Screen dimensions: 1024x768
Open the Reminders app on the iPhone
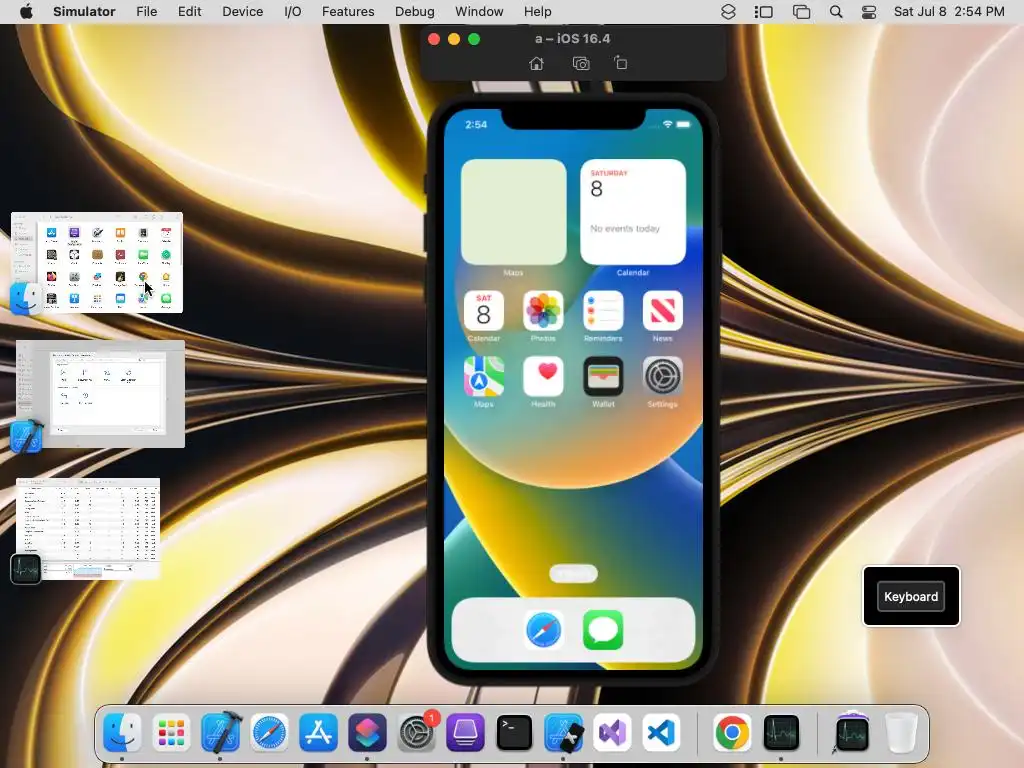(x=603, y=310)
